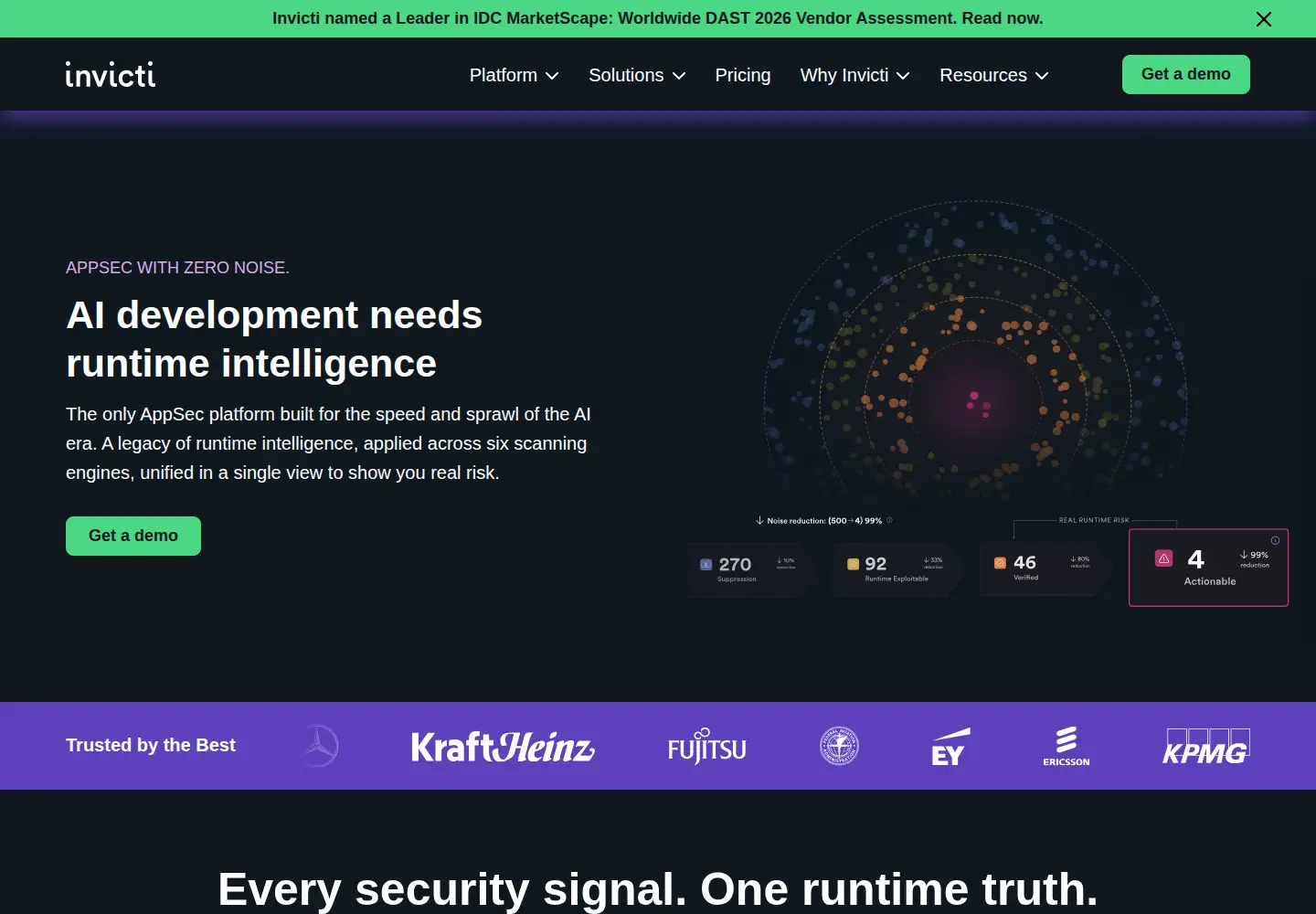Go to the Pricing page

click(x=743, y=75)
